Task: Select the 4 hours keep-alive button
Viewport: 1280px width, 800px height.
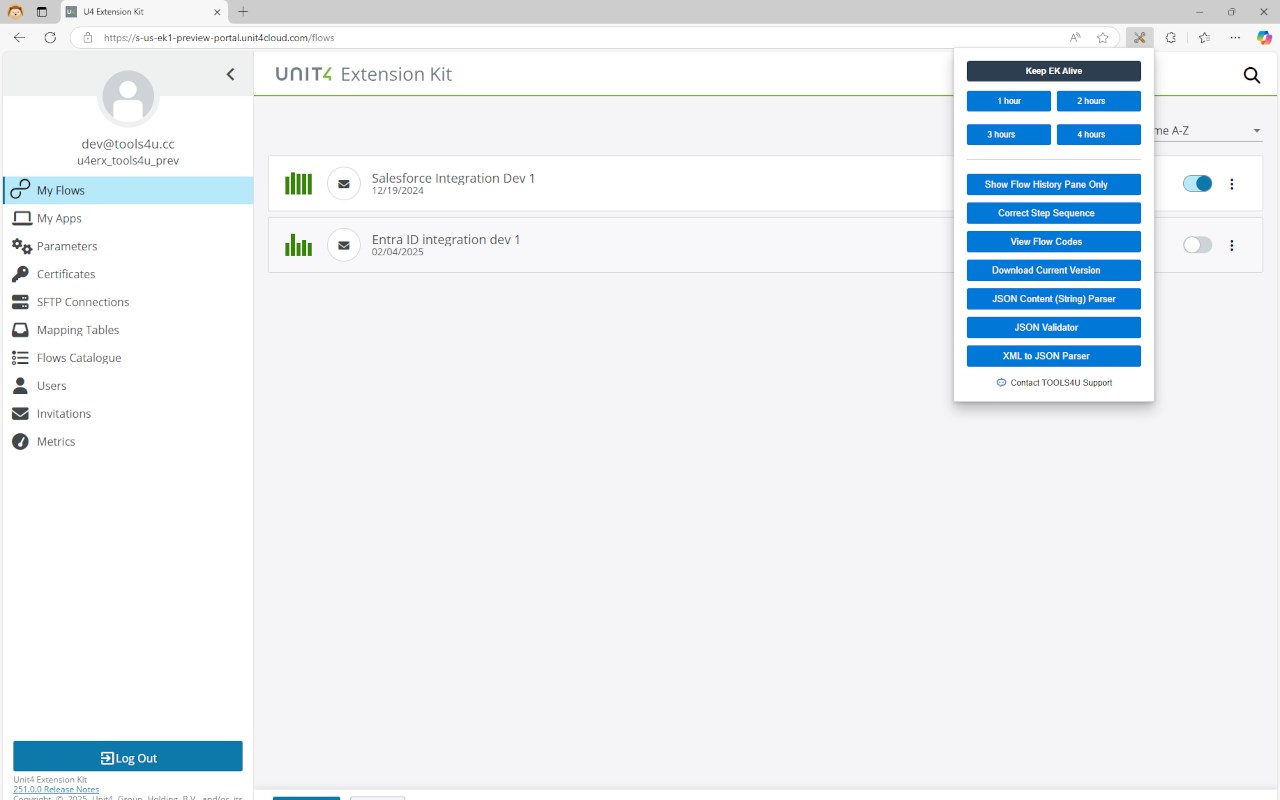Action: pyautogui.click(x=1099, y=134)
